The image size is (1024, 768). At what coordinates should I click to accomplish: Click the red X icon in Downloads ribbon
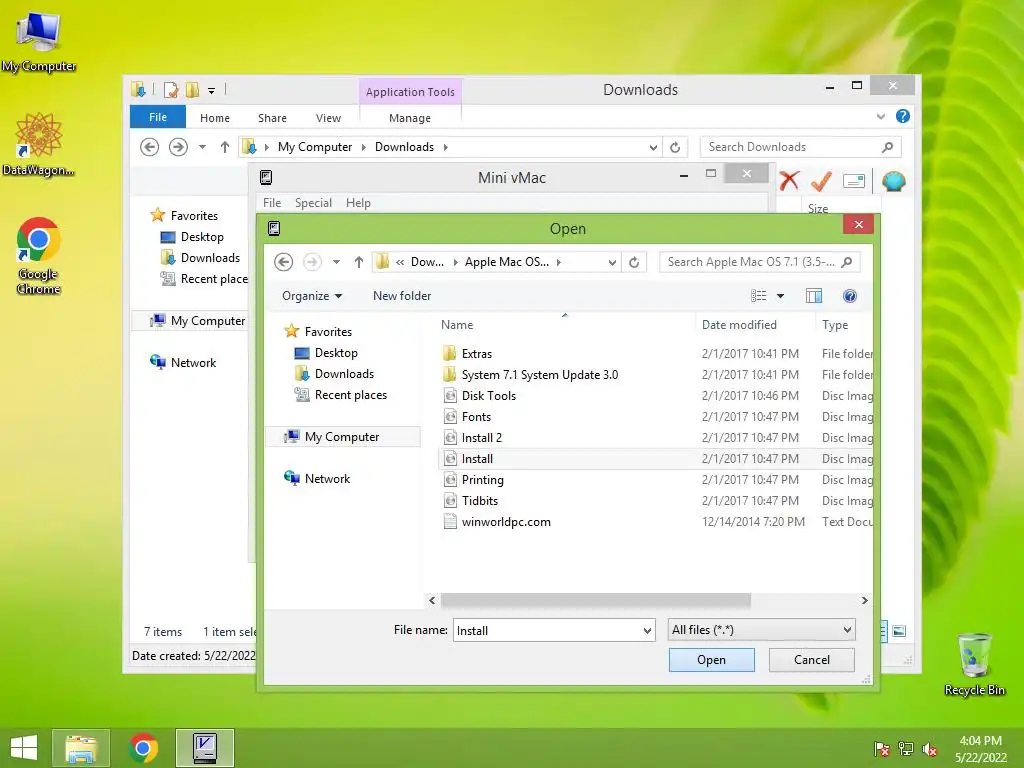coord(790,181)
